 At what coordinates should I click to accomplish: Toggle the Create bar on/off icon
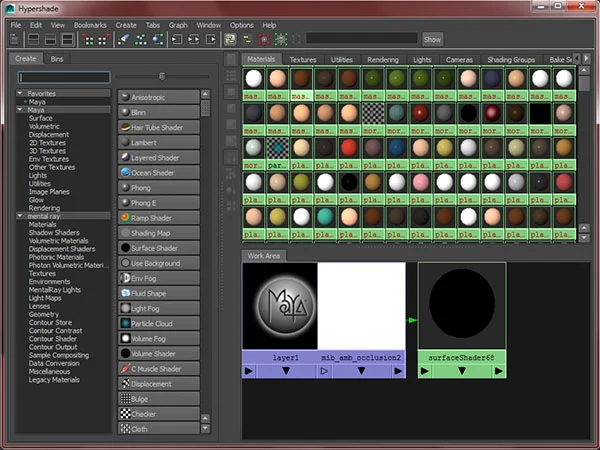click(14, 39)
